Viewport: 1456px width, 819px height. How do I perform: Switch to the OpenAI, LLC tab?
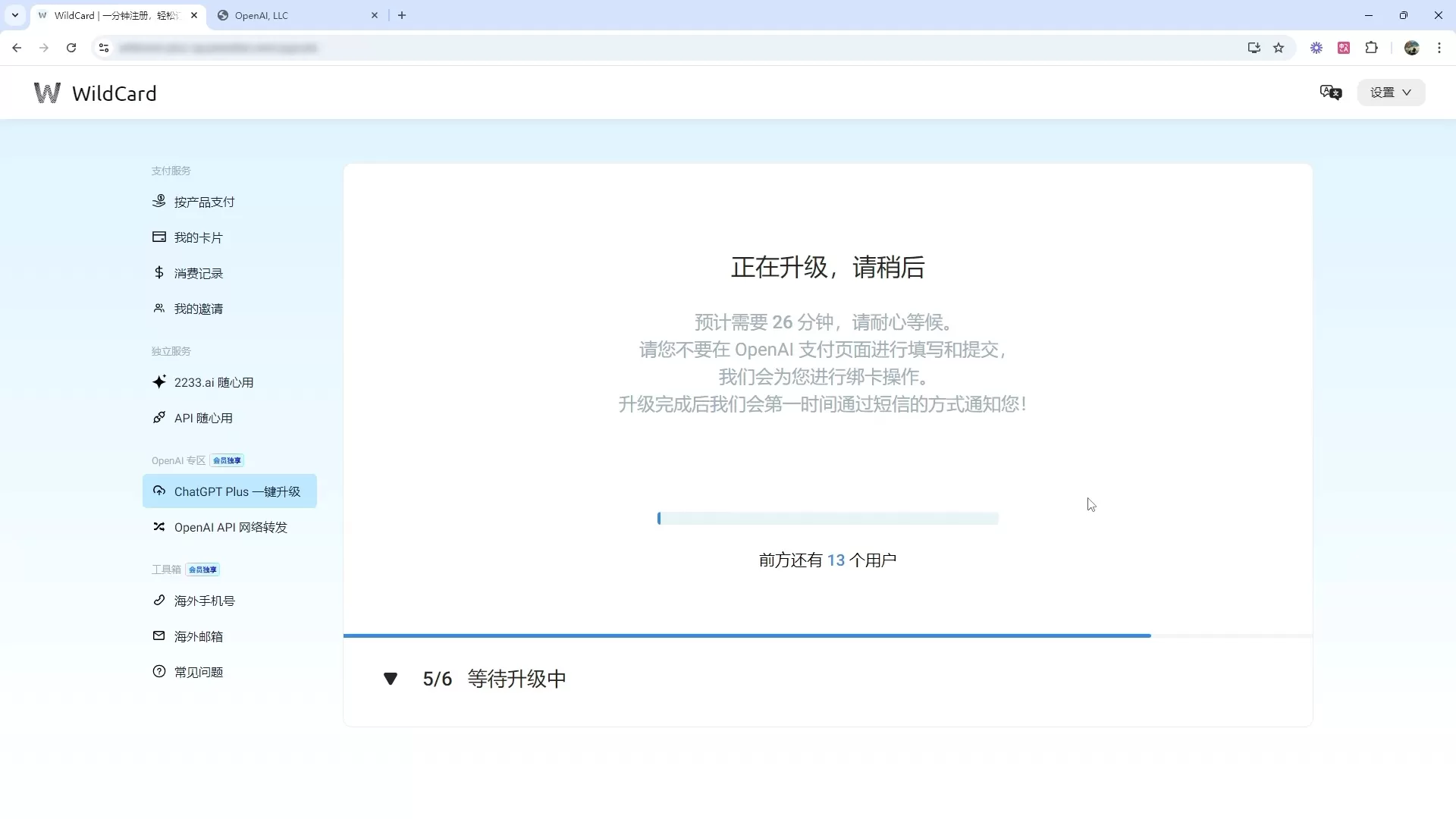[x=297, y=15]
